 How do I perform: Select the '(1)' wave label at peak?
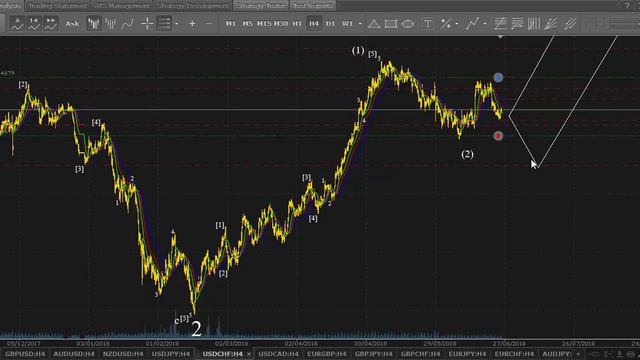(x=358, y=51)
